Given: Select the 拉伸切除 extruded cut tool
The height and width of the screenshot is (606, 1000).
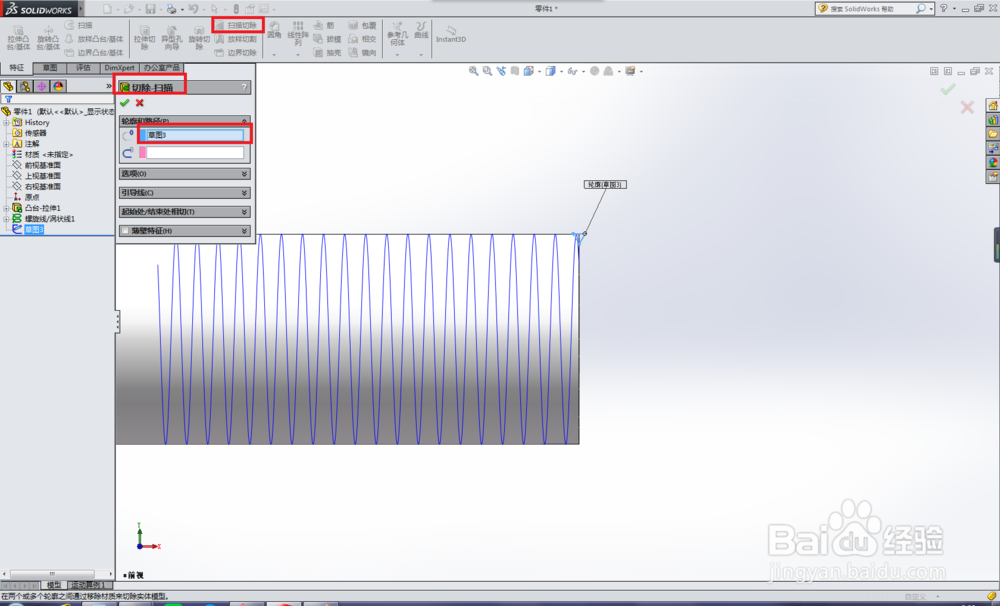Looking at the screenshot, I should point(145,38).
